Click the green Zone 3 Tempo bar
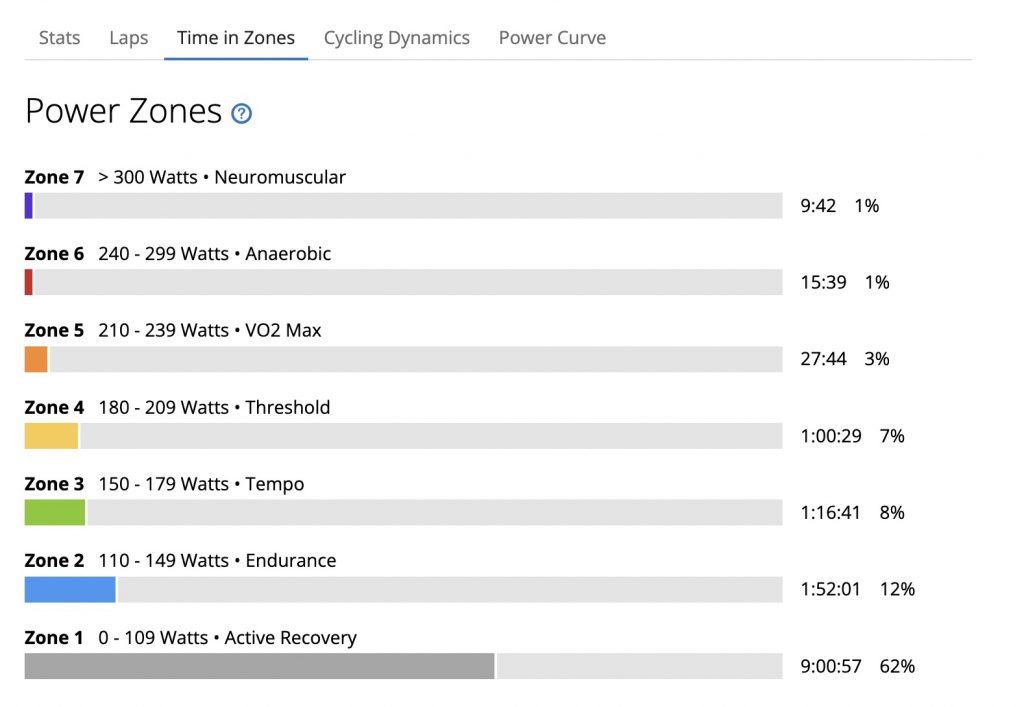The width and height of the screenshot is (1024, 707). [55, 512]
